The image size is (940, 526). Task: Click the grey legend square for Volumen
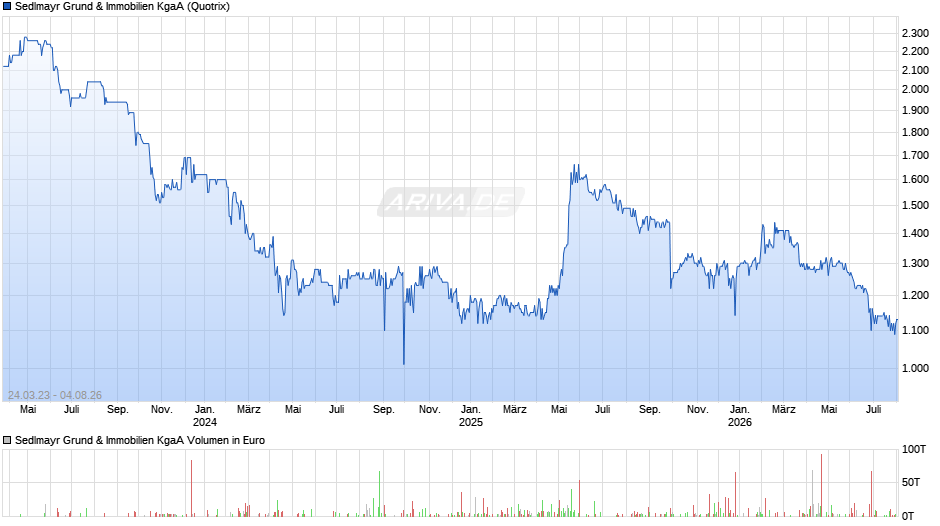(x=7, y=440)
